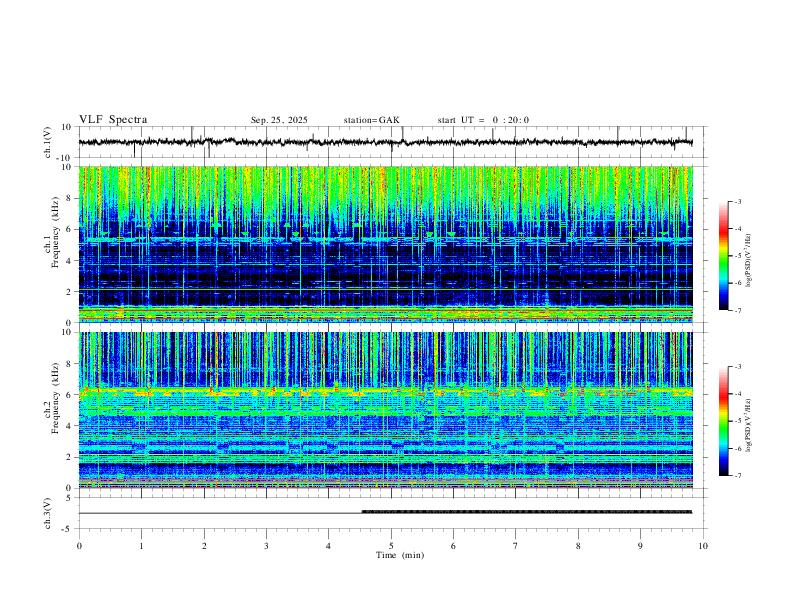Image resolution: width=792 pixels, height=612 pixels.
Task: Click inside the ch.2 frequency spectrogram
Action: [385, 410]
